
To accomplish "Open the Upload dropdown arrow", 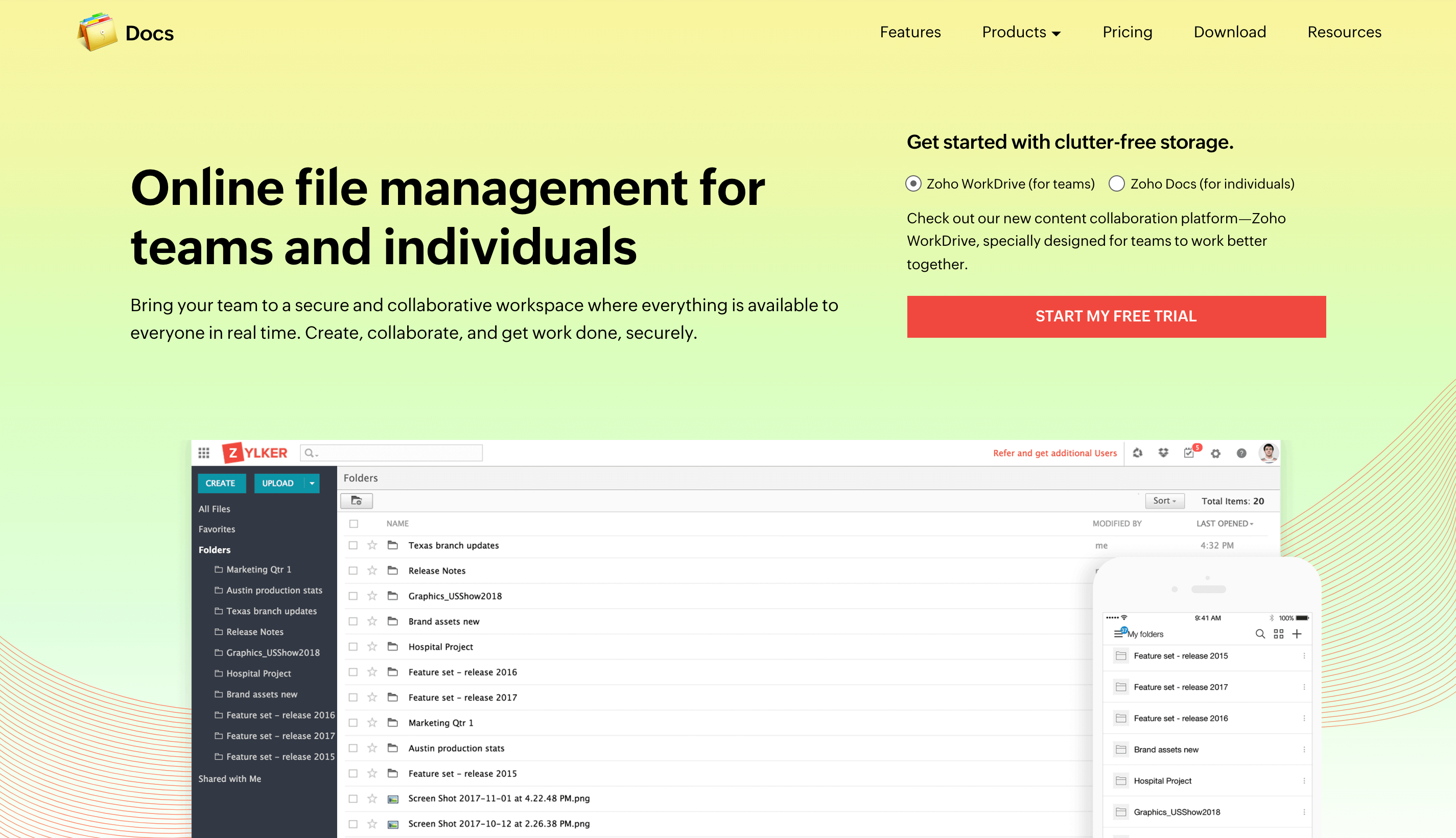I will (x=312, y=483).
